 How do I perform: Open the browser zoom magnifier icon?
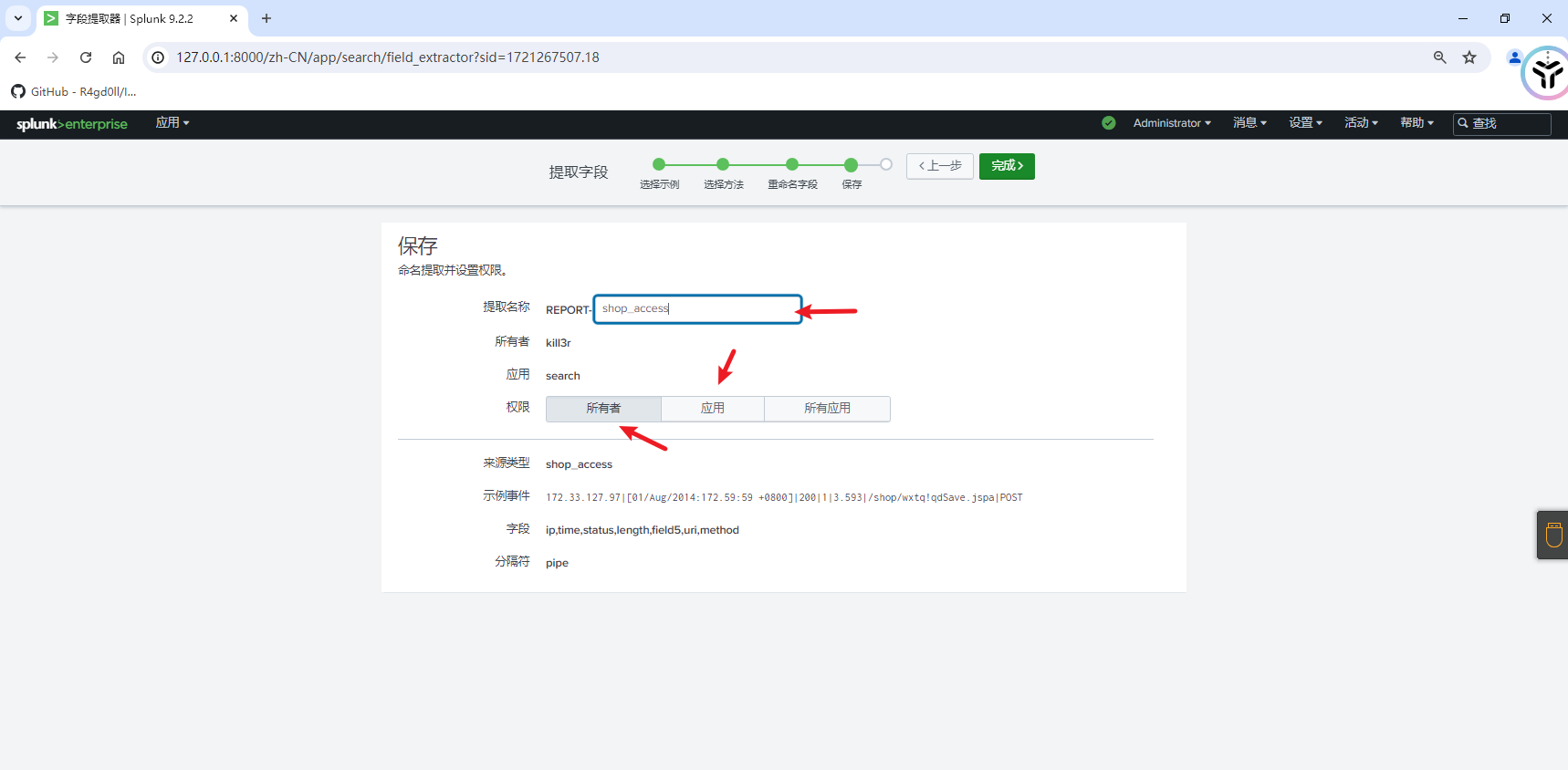(1439, 57)
